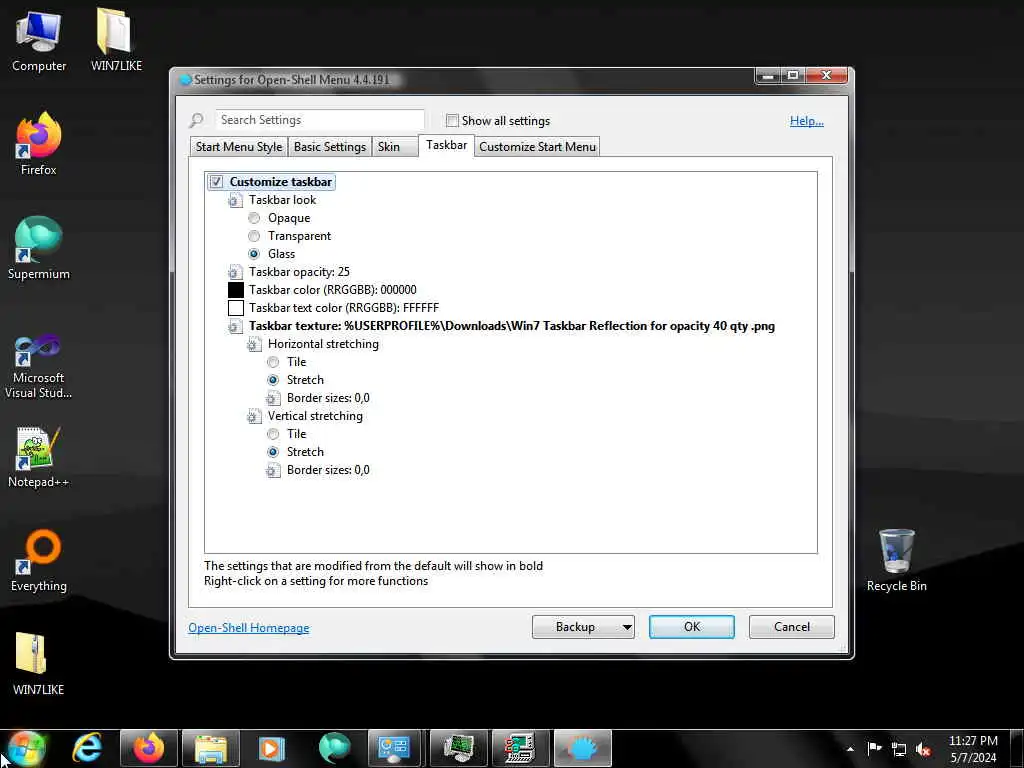Switch to the Start Menu Style tab

(x=238, y=146)
